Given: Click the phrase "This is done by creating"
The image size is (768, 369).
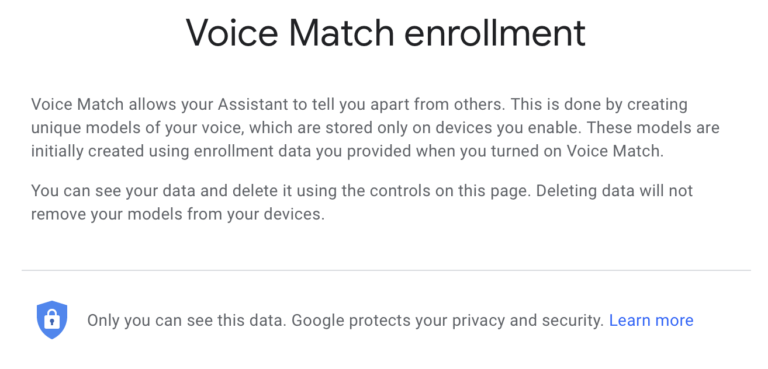Looking at the screenshot, I should click(x=592, y=104).
